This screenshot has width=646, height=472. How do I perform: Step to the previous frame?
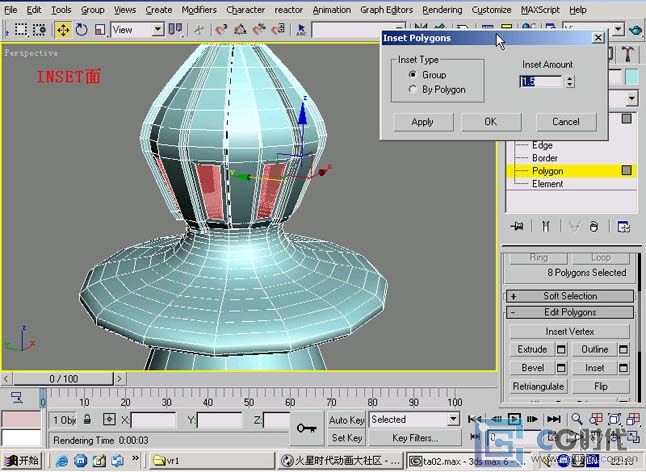click(496, 419)
